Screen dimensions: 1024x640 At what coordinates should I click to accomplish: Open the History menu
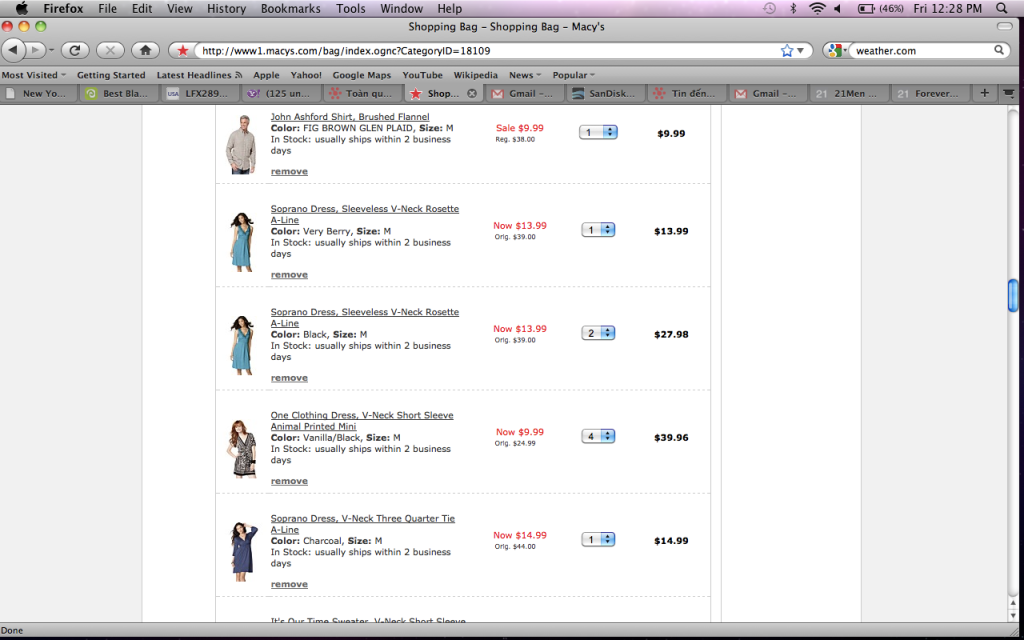(x=226, y=8)
